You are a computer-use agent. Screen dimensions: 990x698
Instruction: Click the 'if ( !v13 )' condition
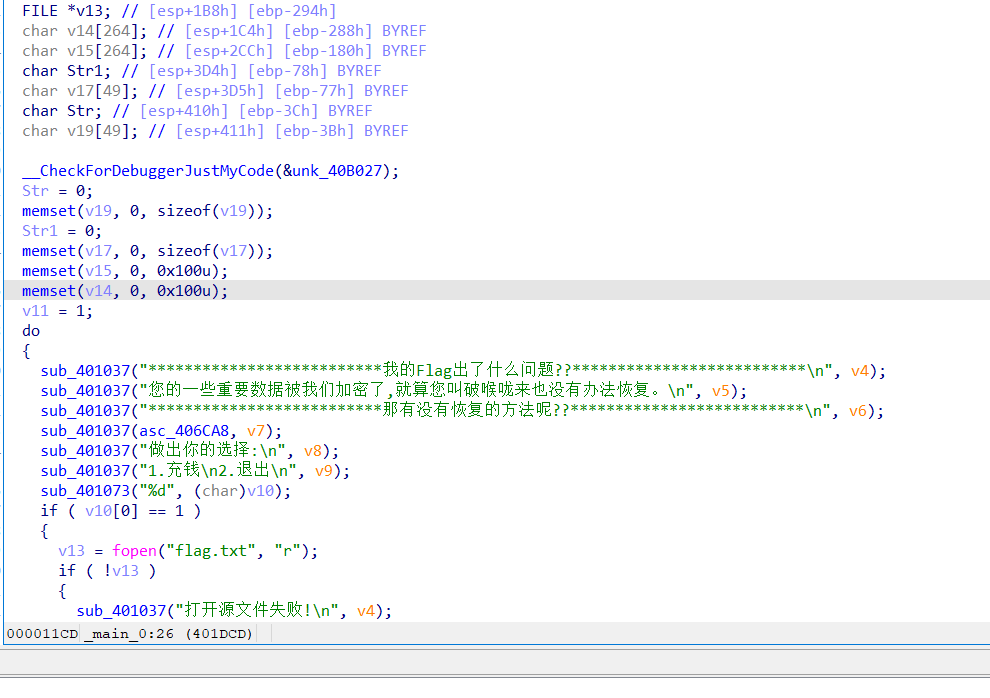point(107,571)
